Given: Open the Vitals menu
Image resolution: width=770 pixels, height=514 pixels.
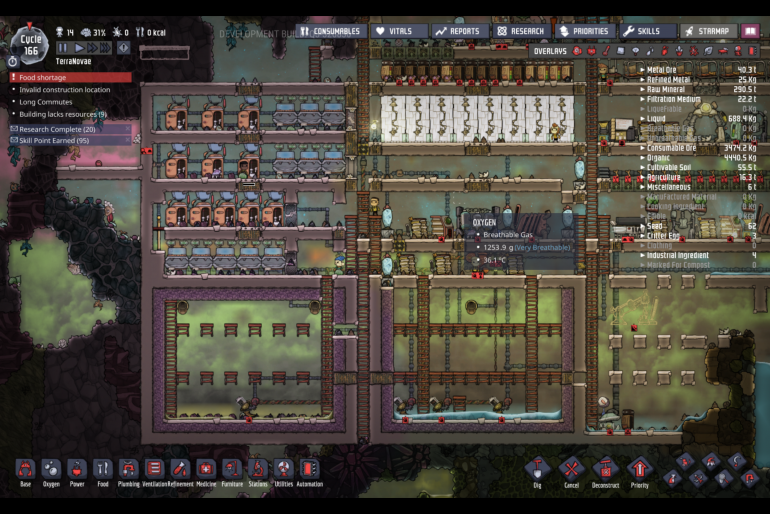Looking at the screenshot, I should click(x=399, y=31).
